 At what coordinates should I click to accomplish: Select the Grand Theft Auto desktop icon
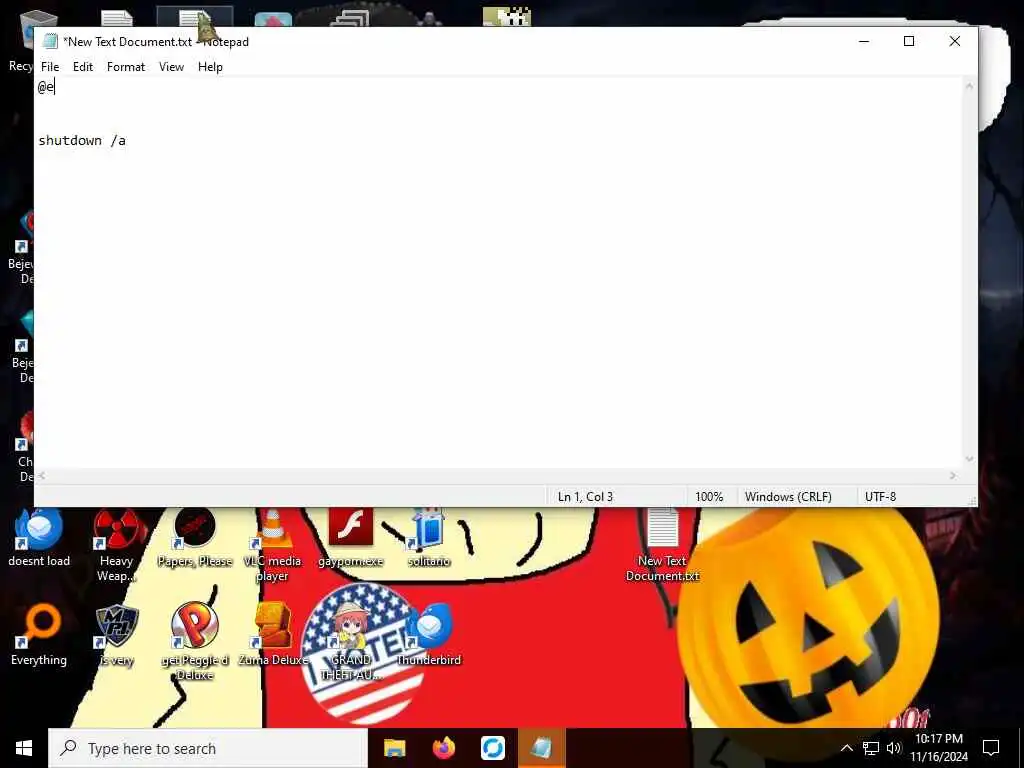[x=351, y=641]
